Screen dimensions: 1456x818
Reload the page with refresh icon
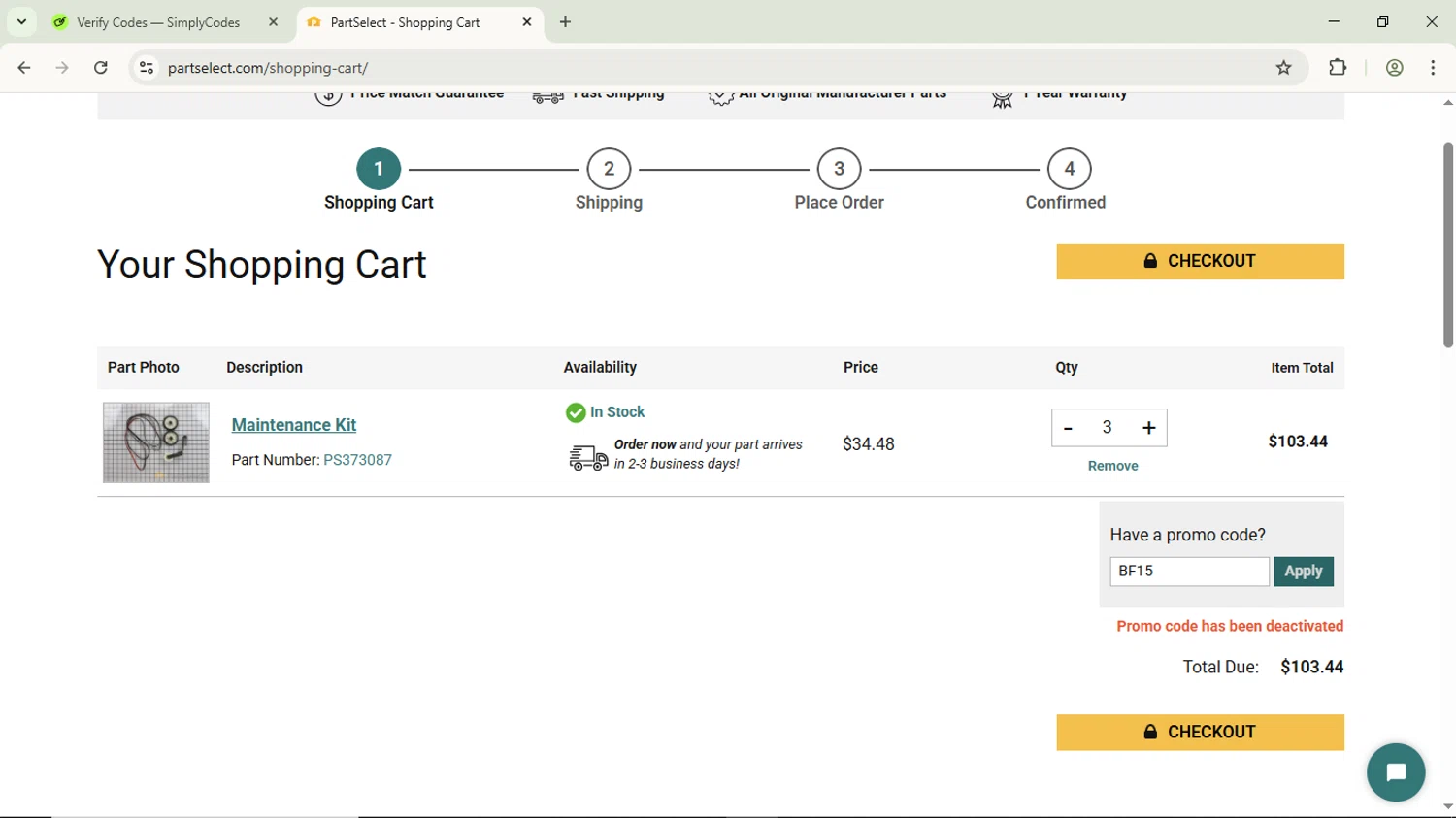101,68
